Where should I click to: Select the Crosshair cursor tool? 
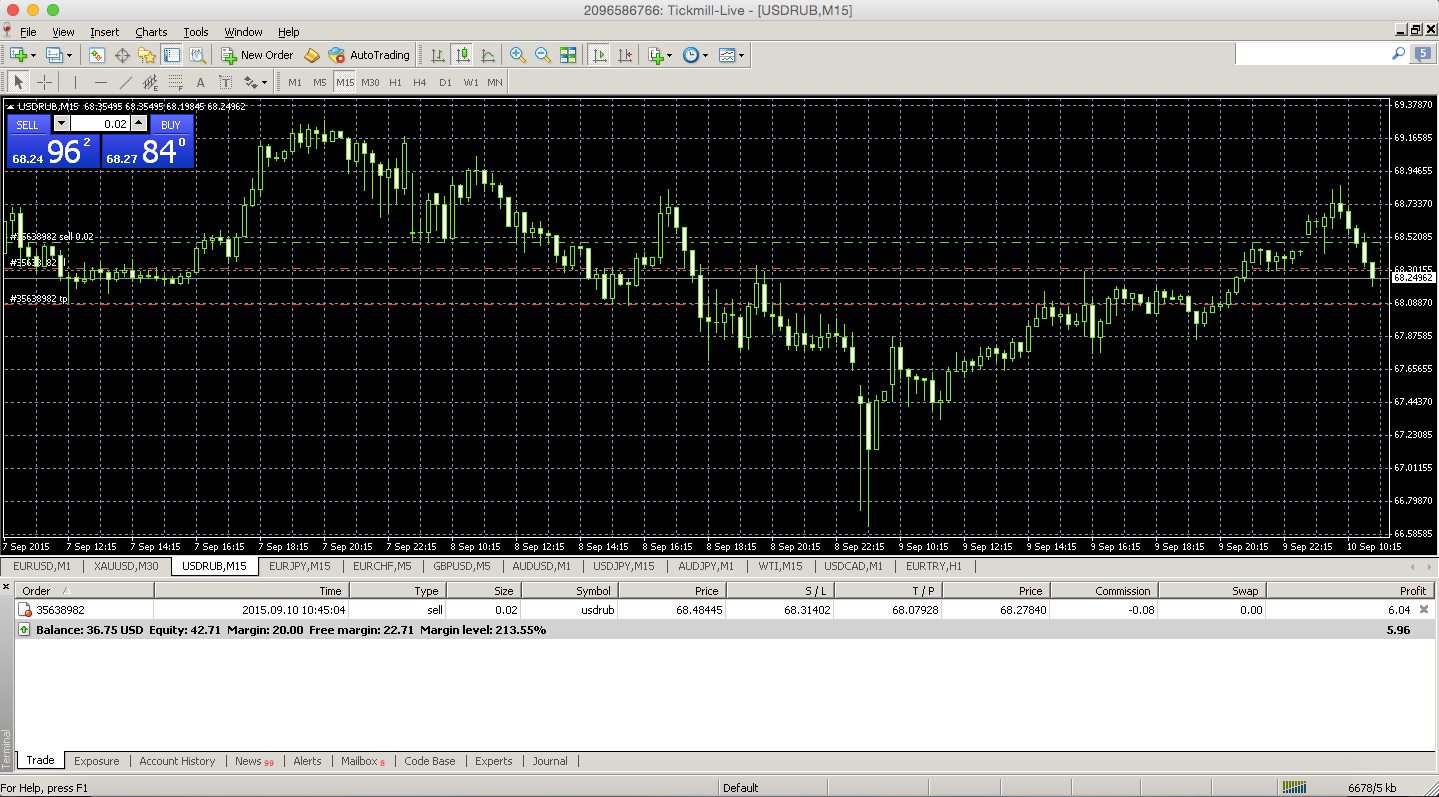[45, 82]
